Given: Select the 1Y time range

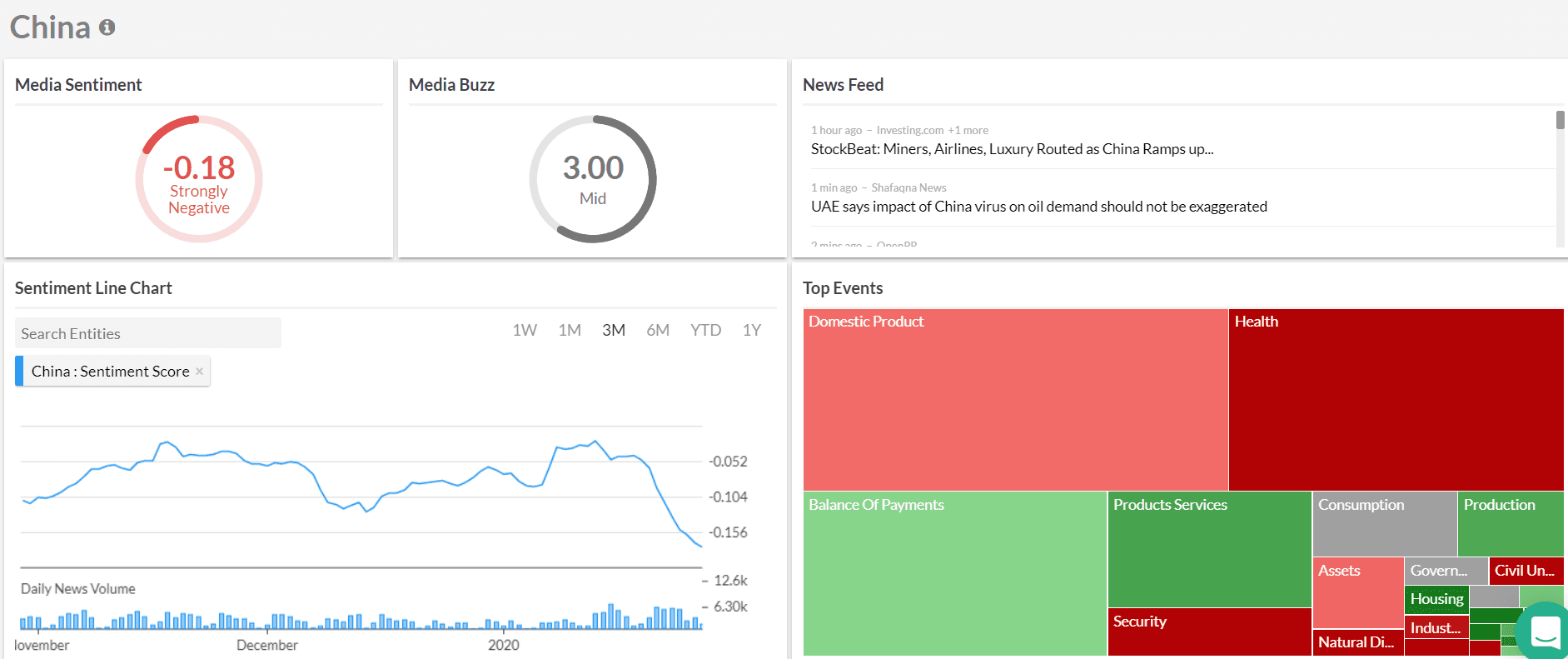Looking at the screenshot, I should point(751,330).
